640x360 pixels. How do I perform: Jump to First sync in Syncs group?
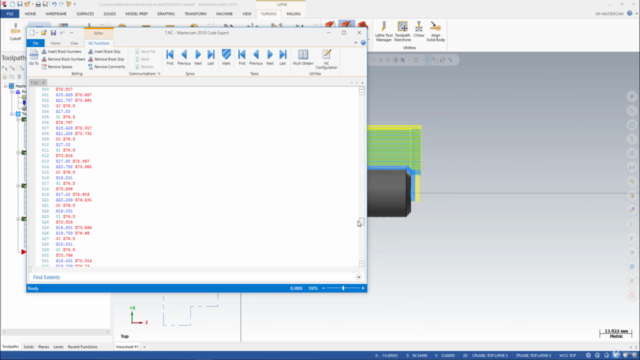click(170, 57)
